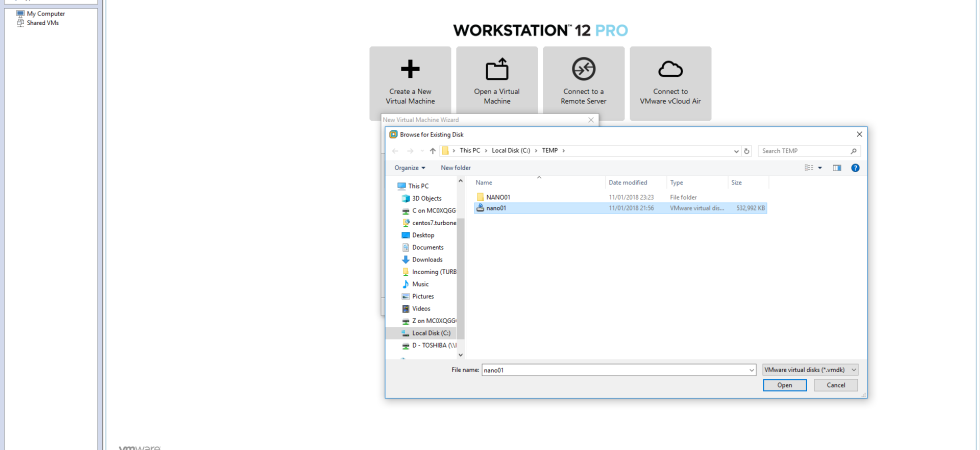Sort by the Size column header

click(748, 182)
